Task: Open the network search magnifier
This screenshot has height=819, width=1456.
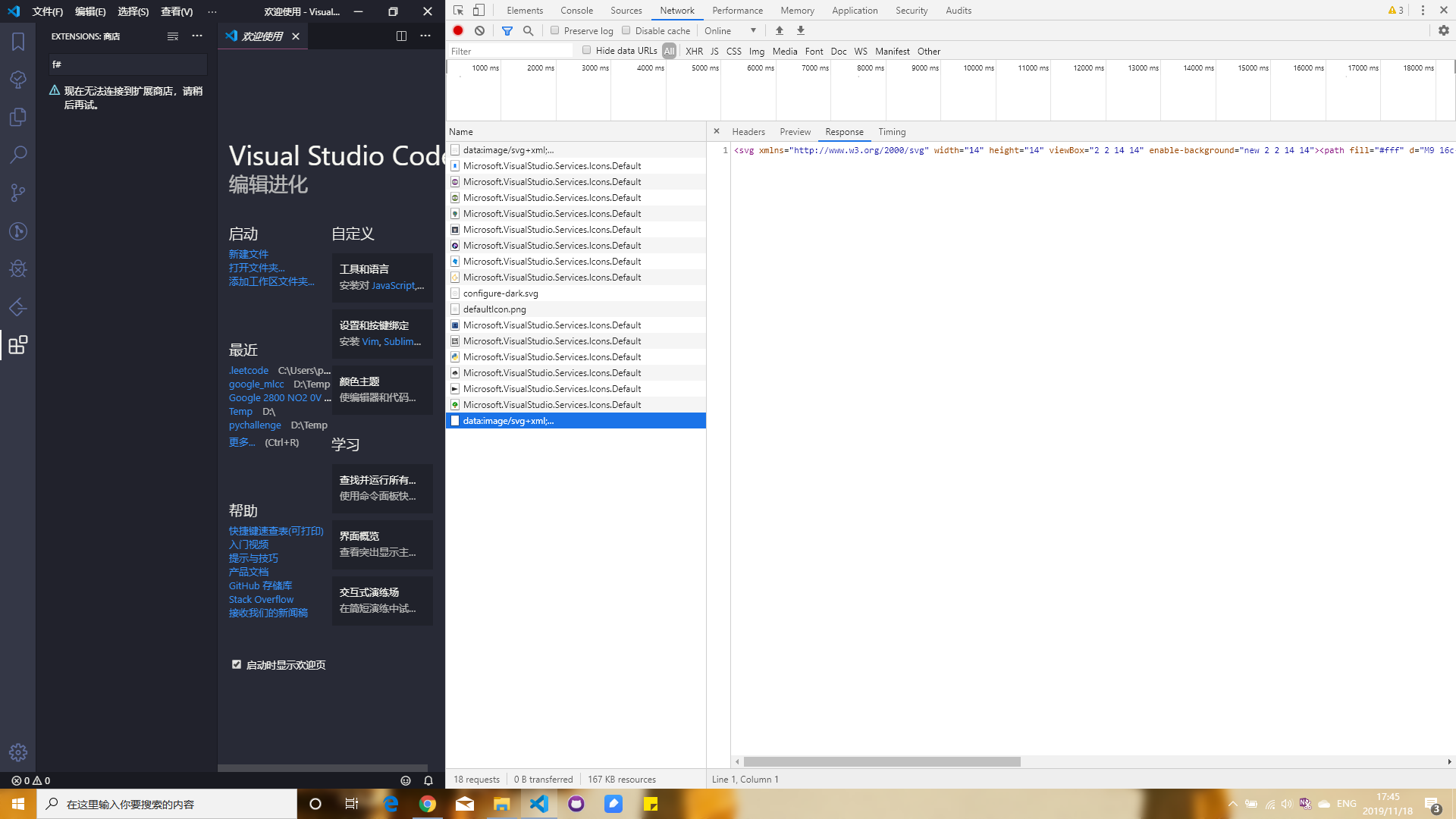Action: pos(529,30)
